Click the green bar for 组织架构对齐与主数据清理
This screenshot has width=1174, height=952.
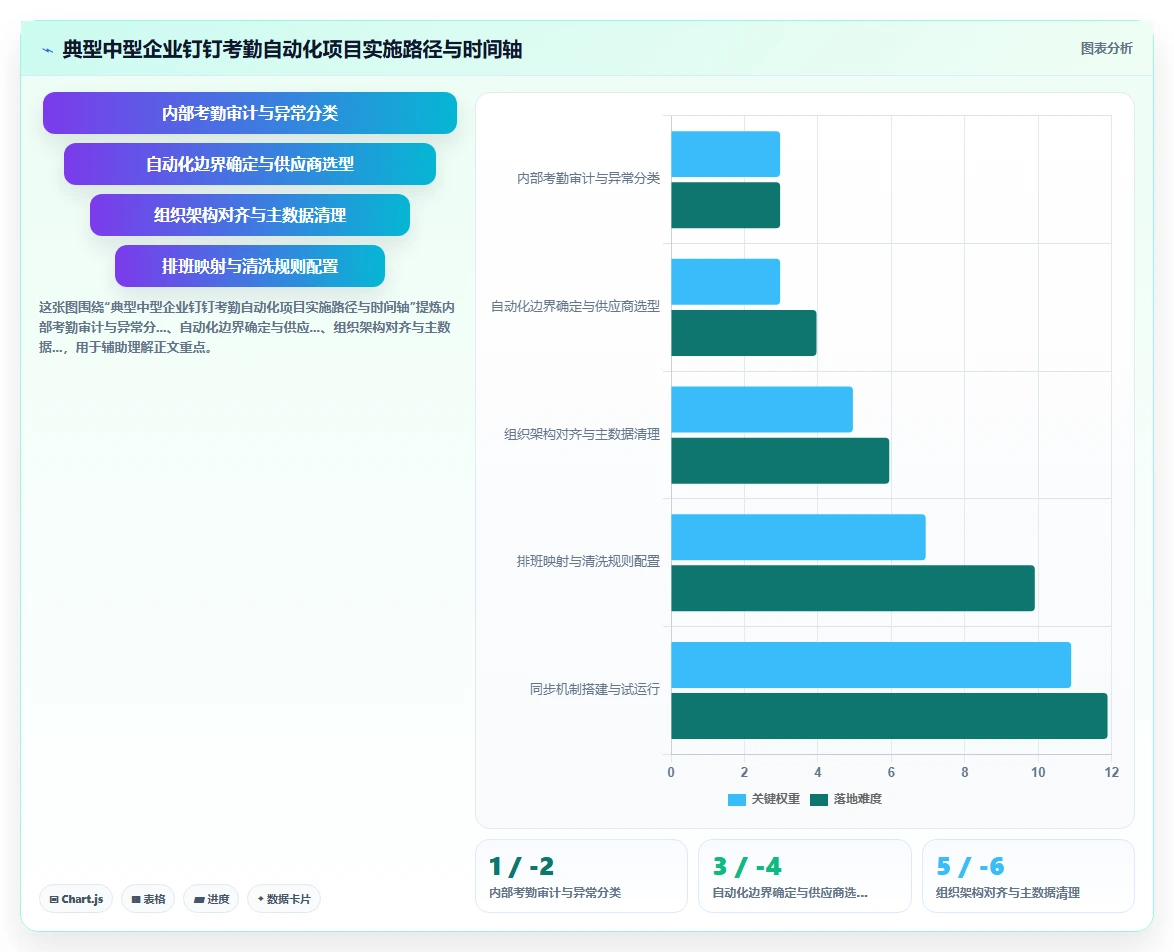[780, 461]
